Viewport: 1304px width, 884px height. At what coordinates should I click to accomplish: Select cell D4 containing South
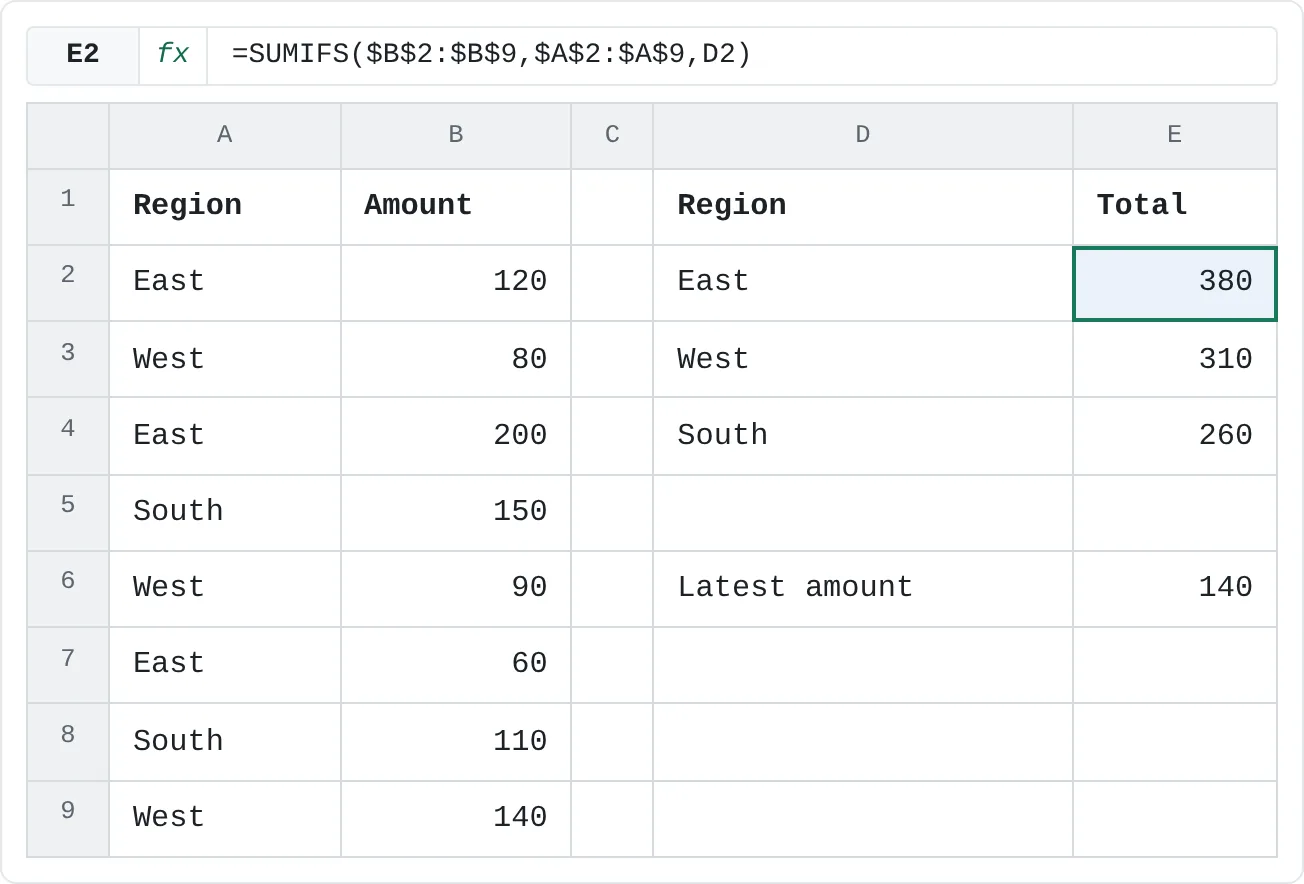pos(863,436)
